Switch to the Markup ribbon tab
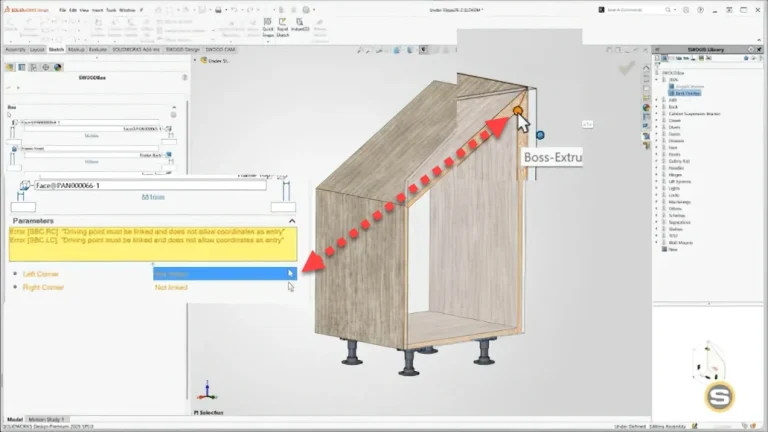 pos(76,49)
